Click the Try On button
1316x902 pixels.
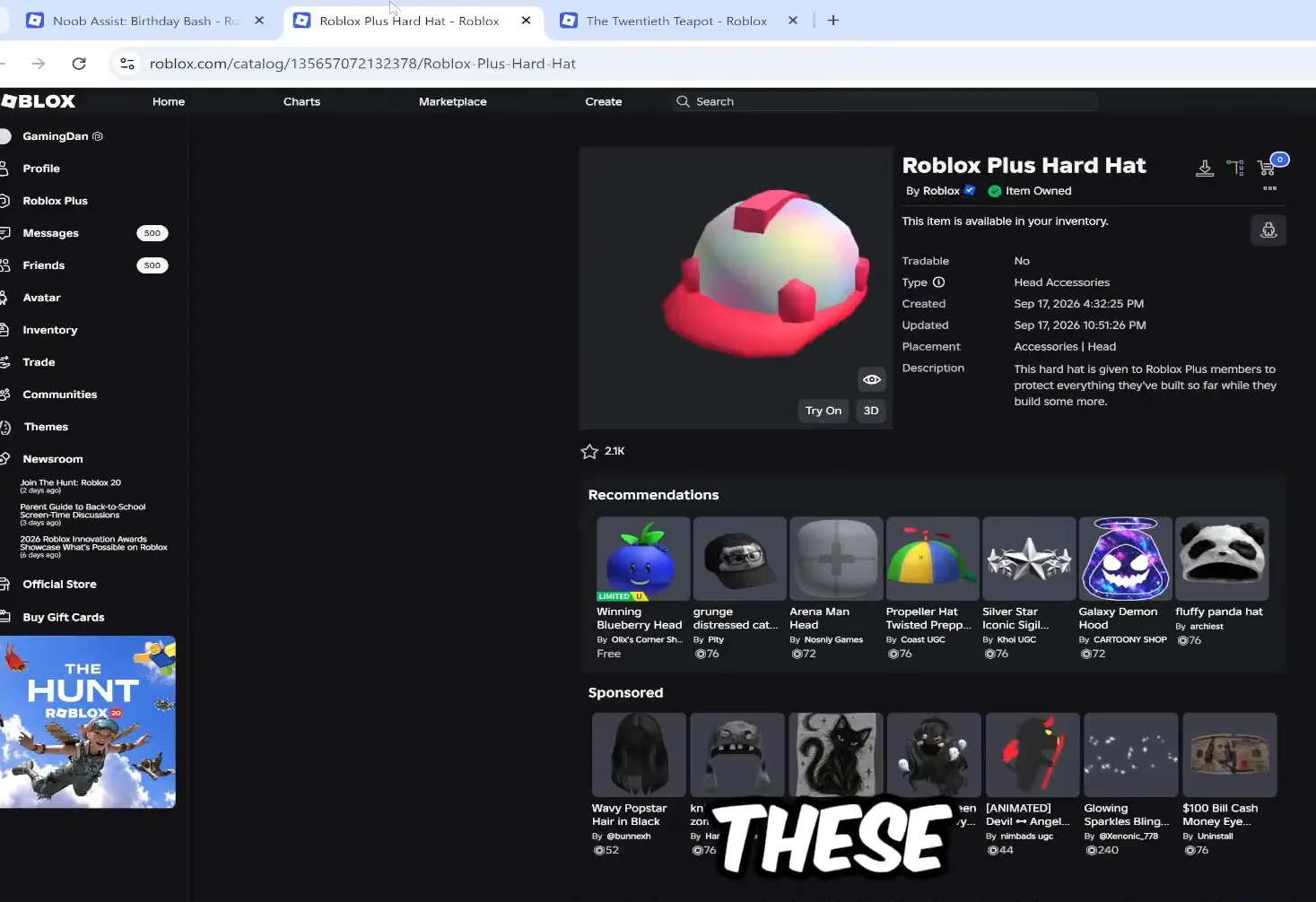[824, 411]
